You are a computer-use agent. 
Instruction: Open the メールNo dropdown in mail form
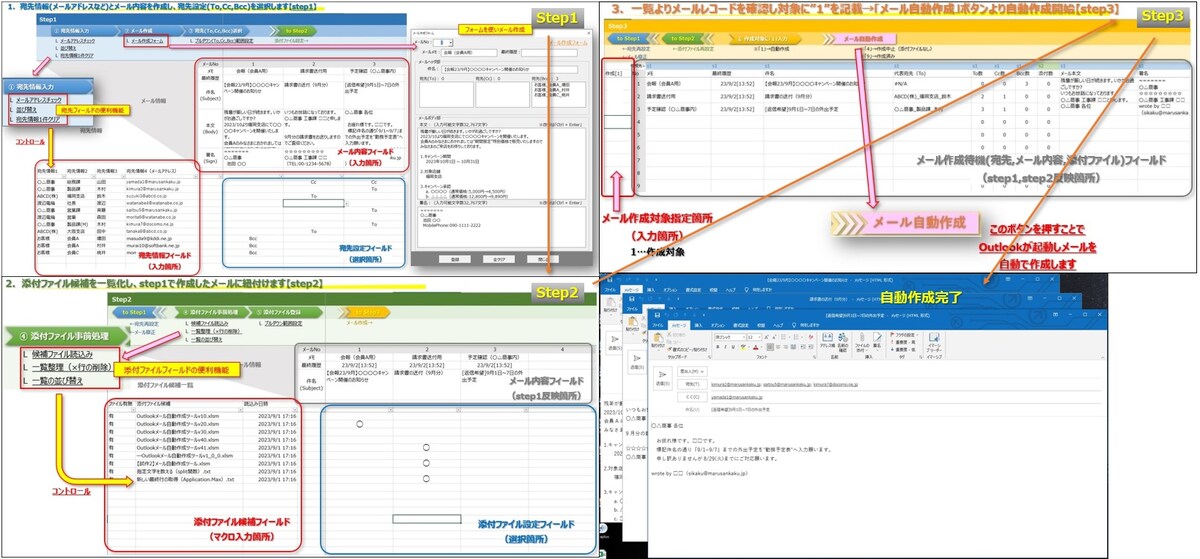(451, 43)
